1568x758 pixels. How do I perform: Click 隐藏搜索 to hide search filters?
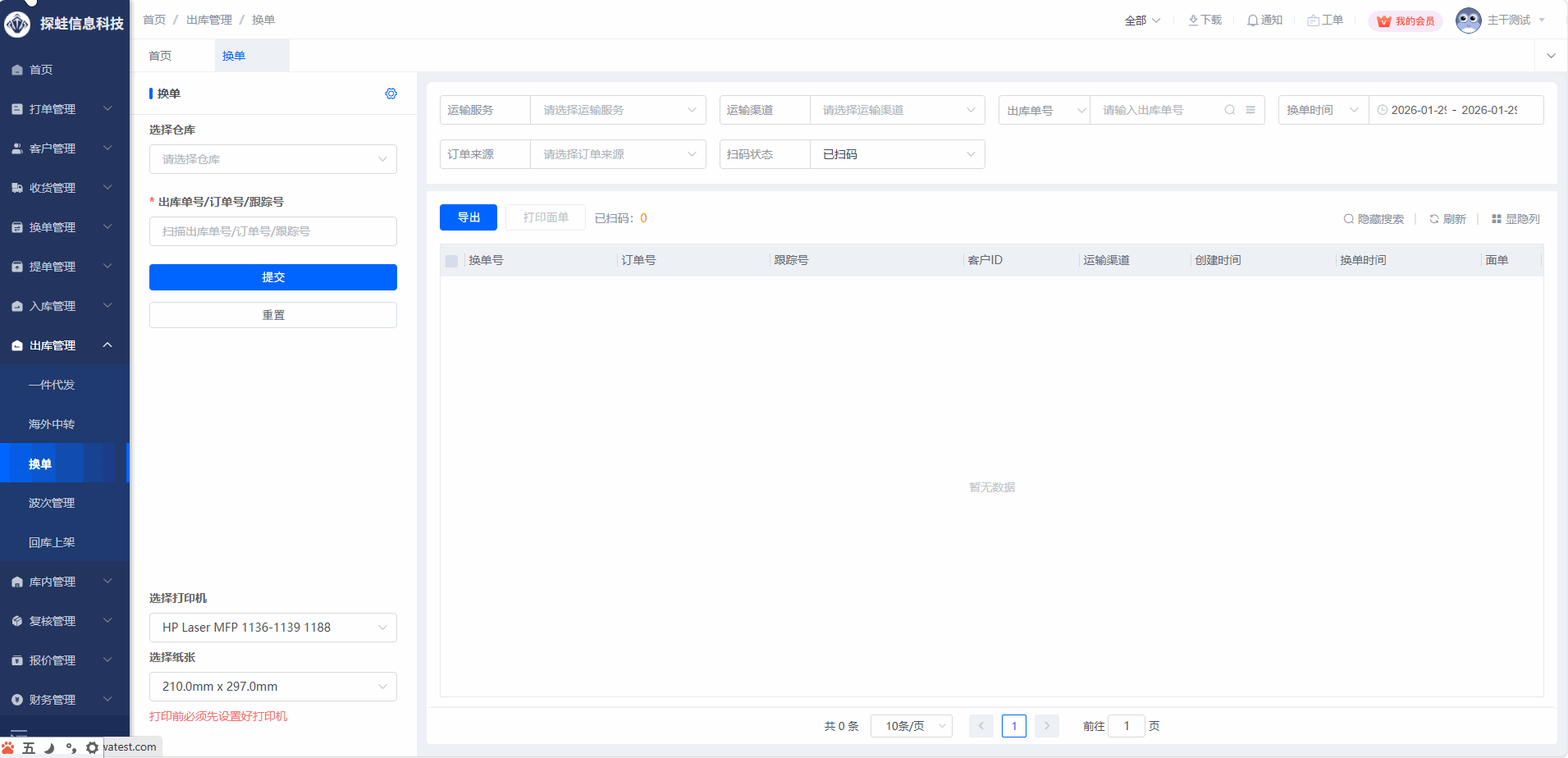click(1373, 219)
